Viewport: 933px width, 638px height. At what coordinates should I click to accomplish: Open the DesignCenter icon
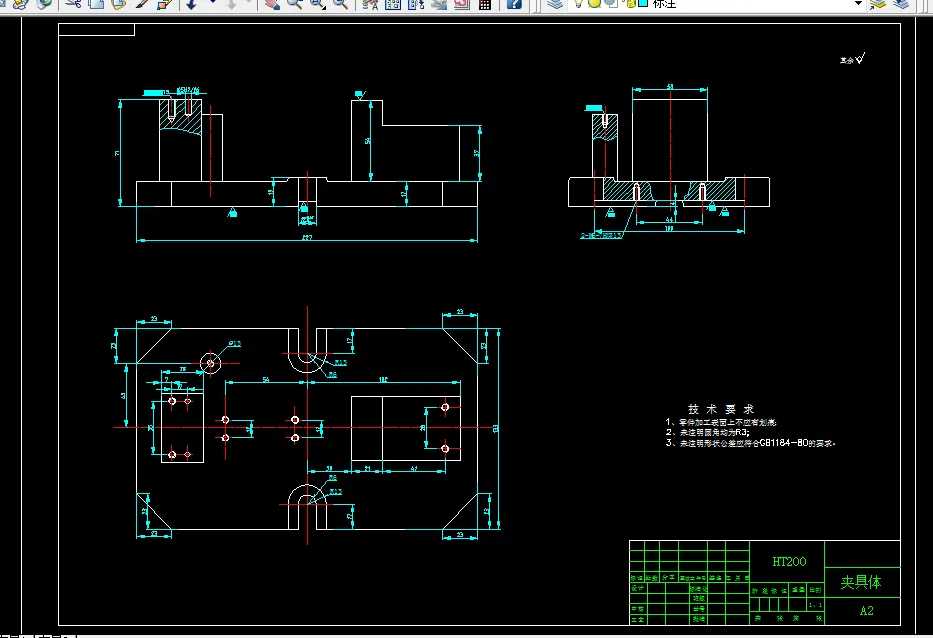[393, 4]
